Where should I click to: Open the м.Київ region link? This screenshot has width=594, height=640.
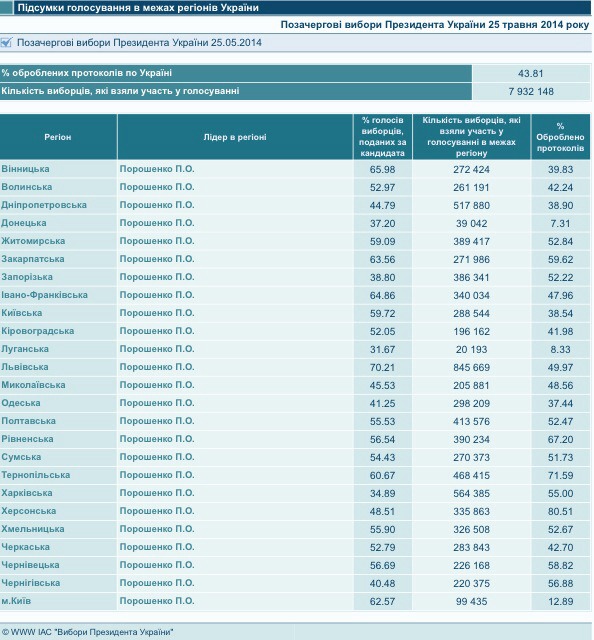(16, 601)
